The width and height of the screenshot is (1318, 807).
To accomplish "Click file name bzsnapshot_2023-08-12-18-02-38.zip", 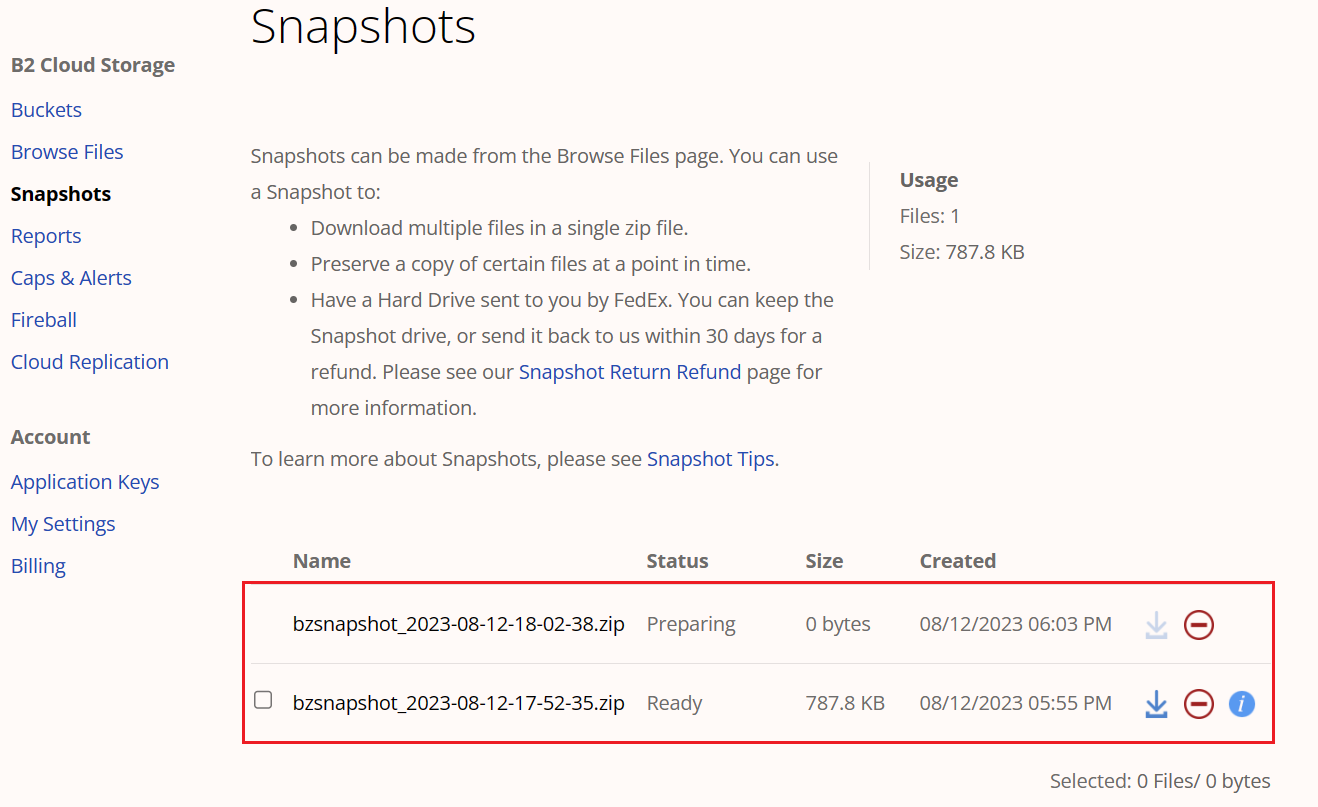I will point(458,624).
